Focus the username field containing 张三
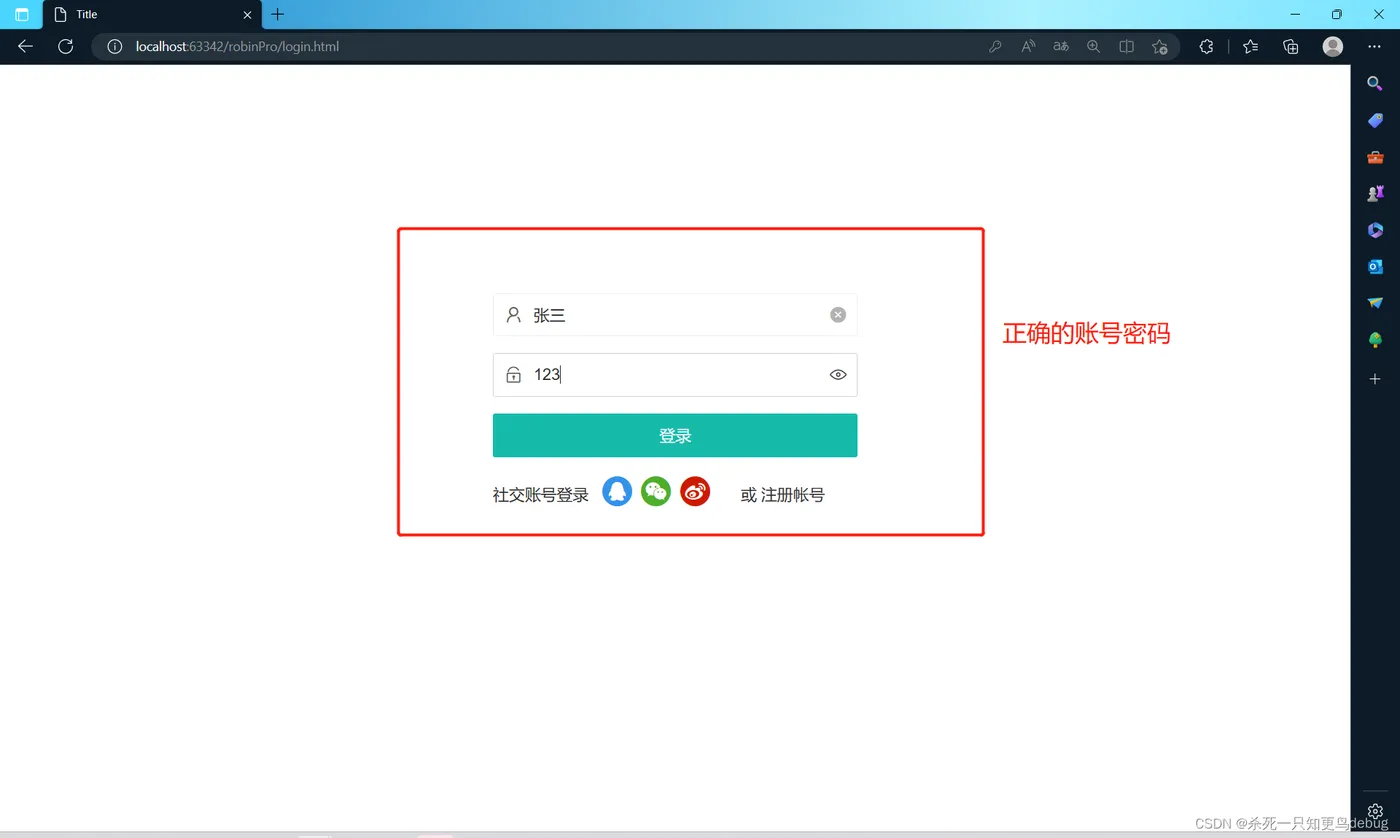1400x838 pixels. (x=675, y=315)
